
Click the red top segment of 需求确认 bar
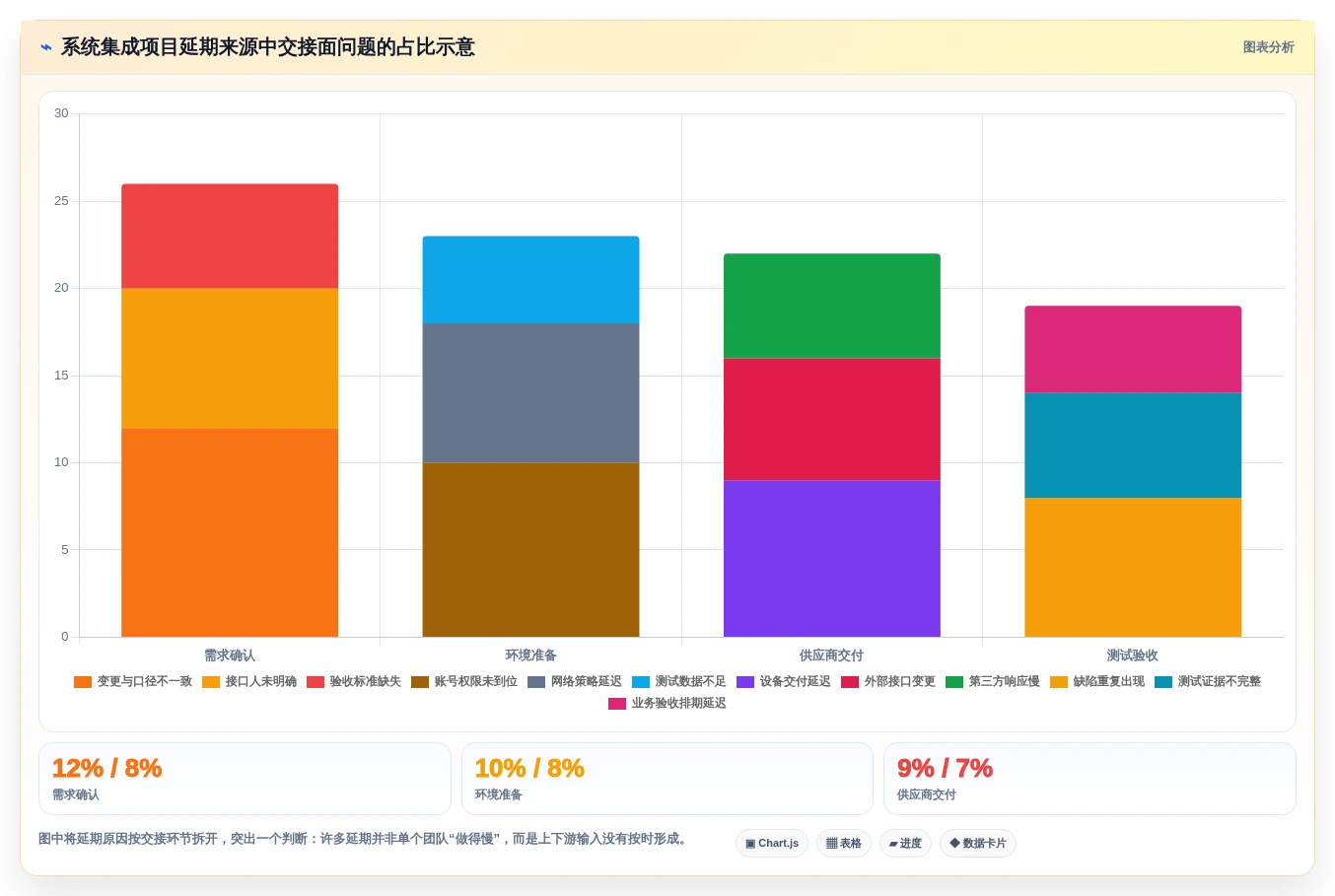tap(230, 237)
